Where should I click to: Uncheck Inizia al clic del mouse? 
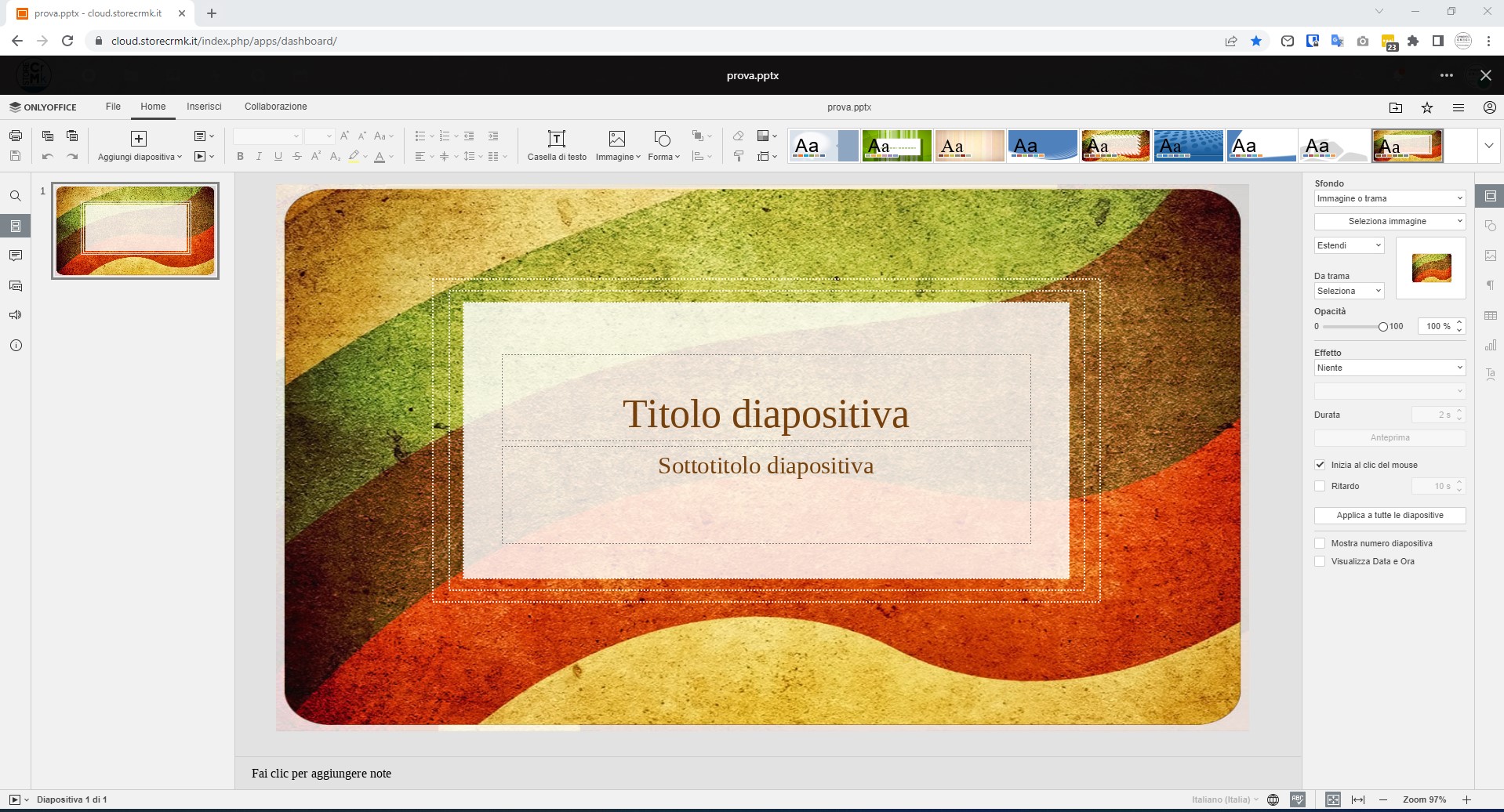[1320, 465]
